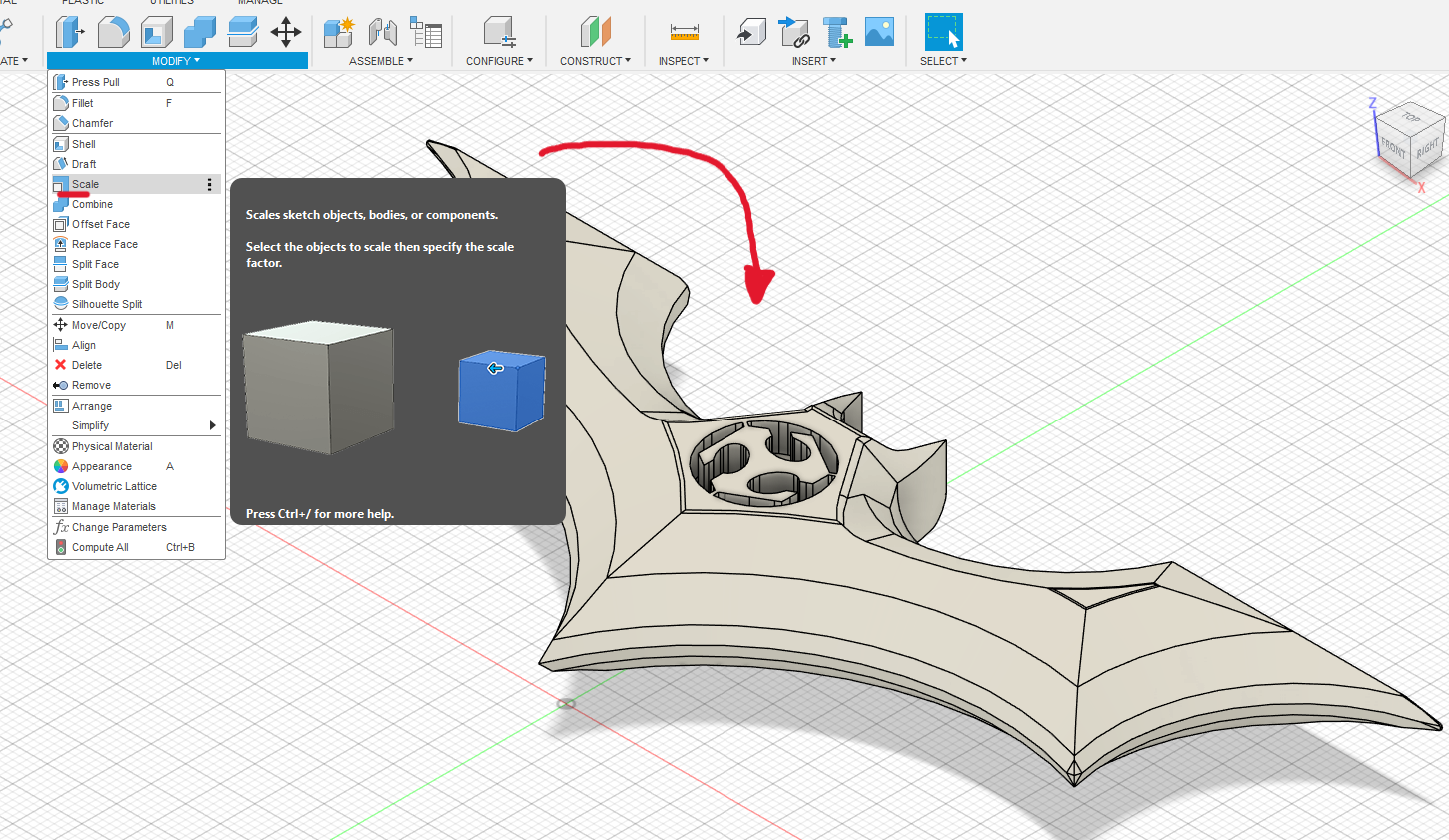Select Align in the Modify menu

135,345
